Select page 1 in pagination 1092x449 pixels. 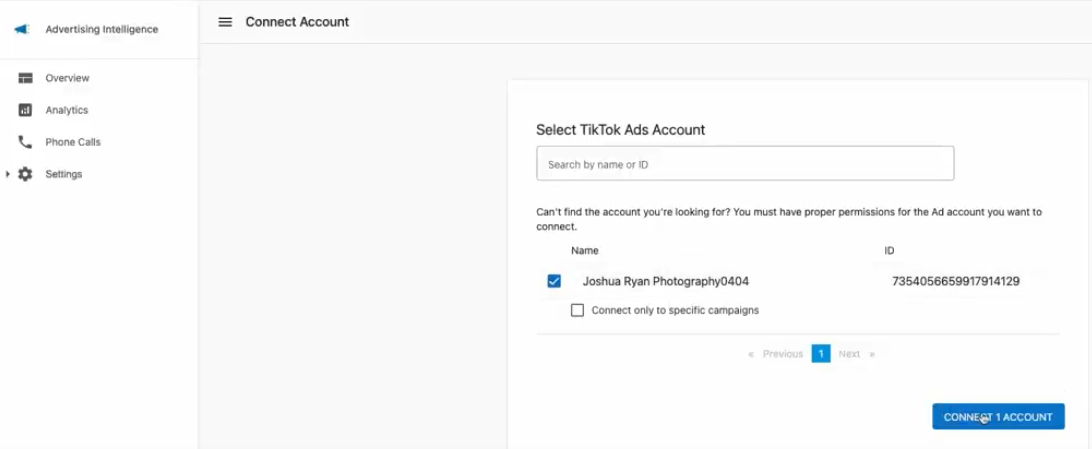(821, 354)
